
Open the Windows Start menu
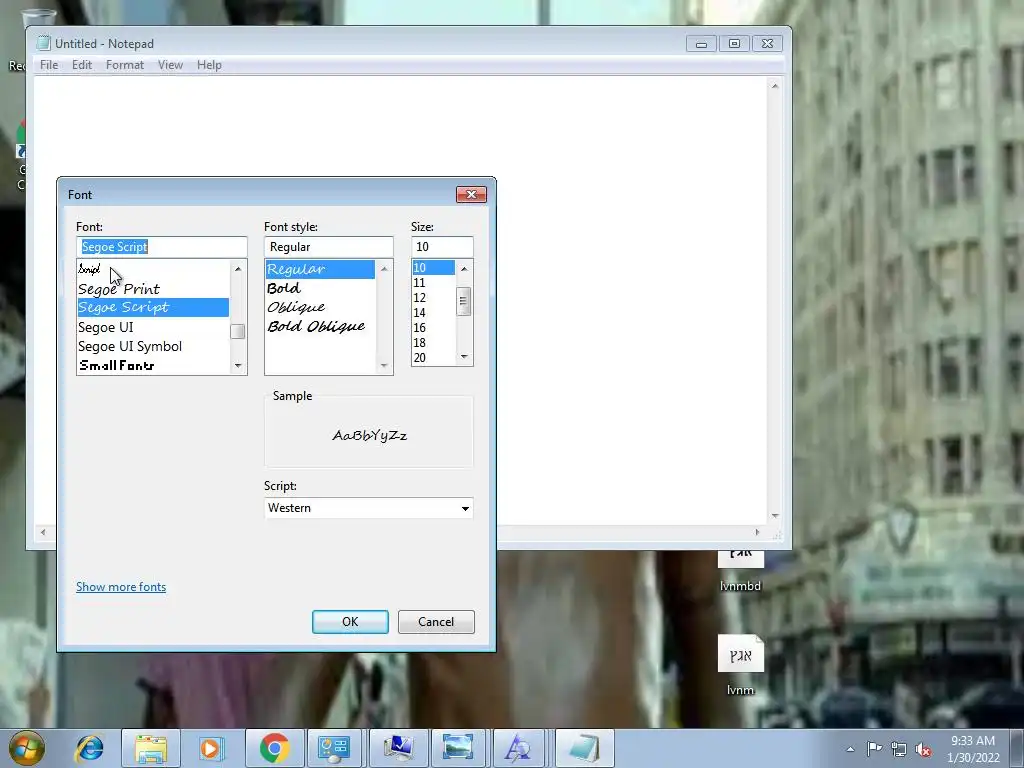click(x=27, y=748)
